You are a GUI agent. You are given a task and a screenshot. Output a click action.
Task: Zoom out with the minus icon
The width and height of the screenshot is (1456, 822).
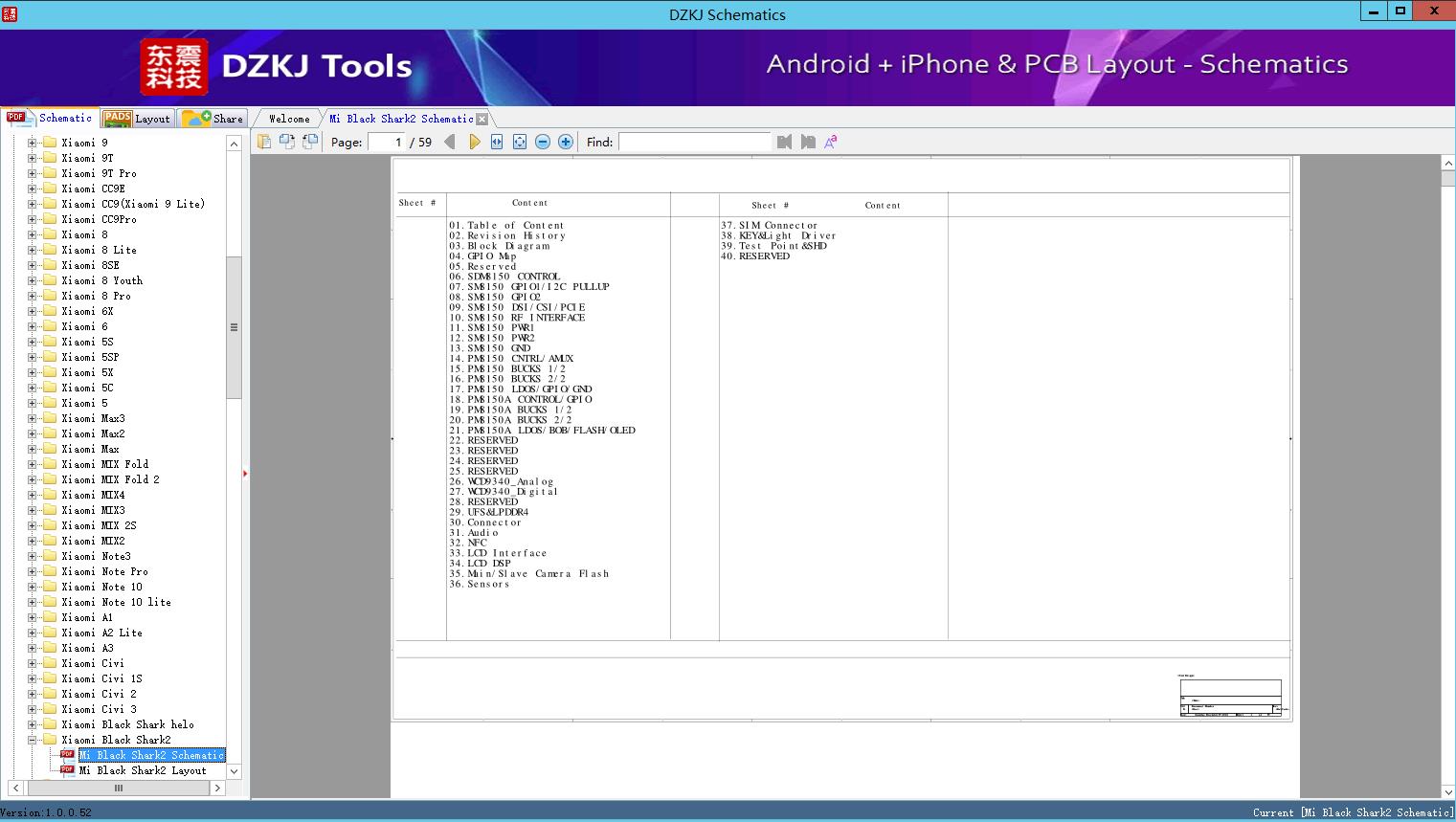point(543,142)
